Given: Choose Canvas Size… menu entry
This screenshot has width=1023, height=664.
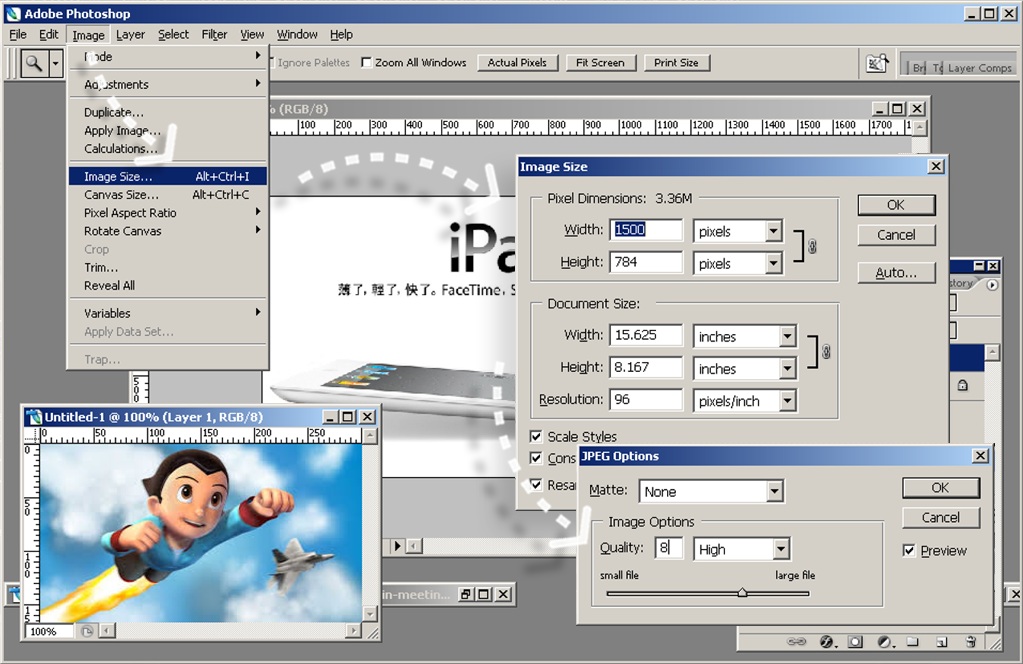Looking at the screenshot, I should coord(168,194).
